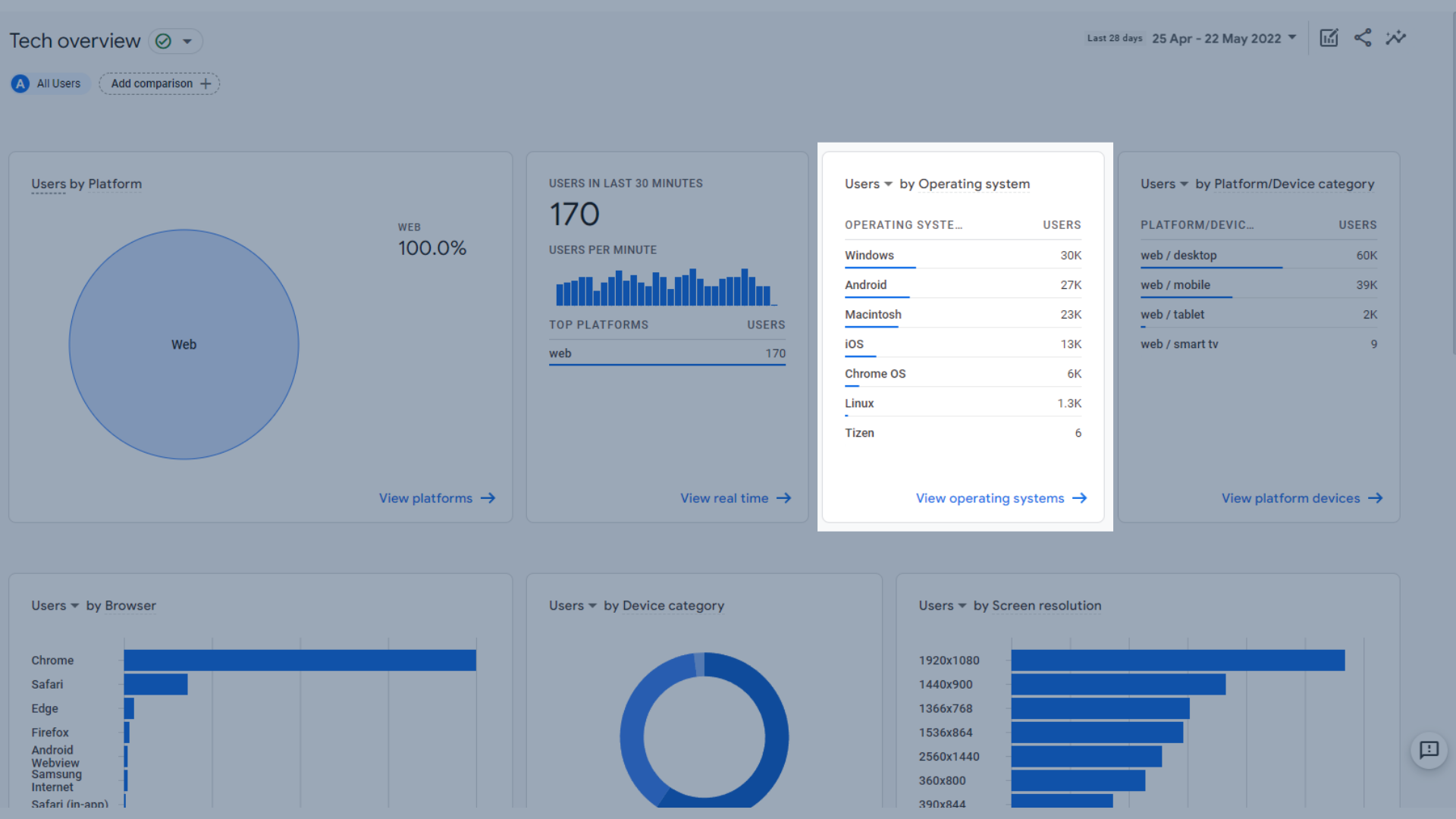The height and width of the screenshot is (819, 1456).
Task: Click the green report status checkmark icon
Action: pos(163,41)
